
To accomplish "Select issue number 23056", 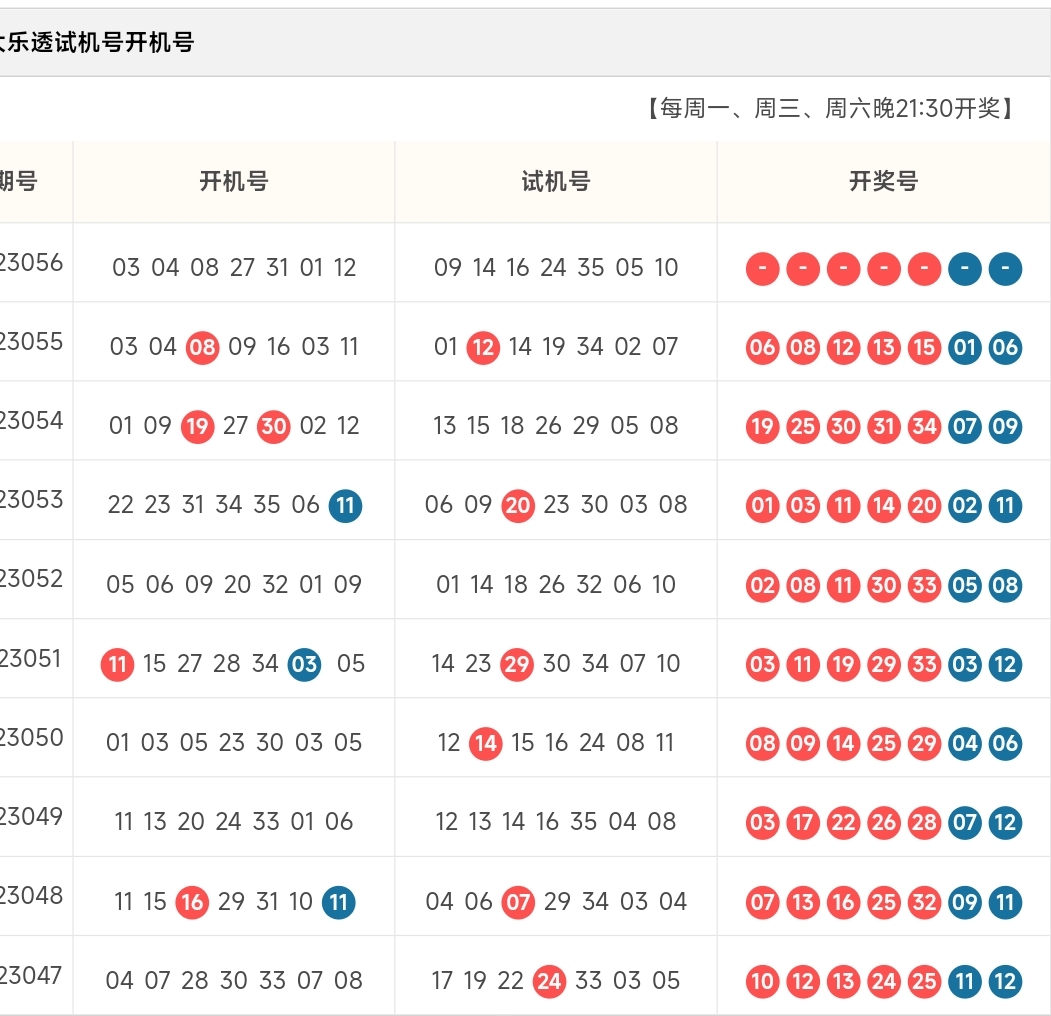I will [x=31, y=262].
